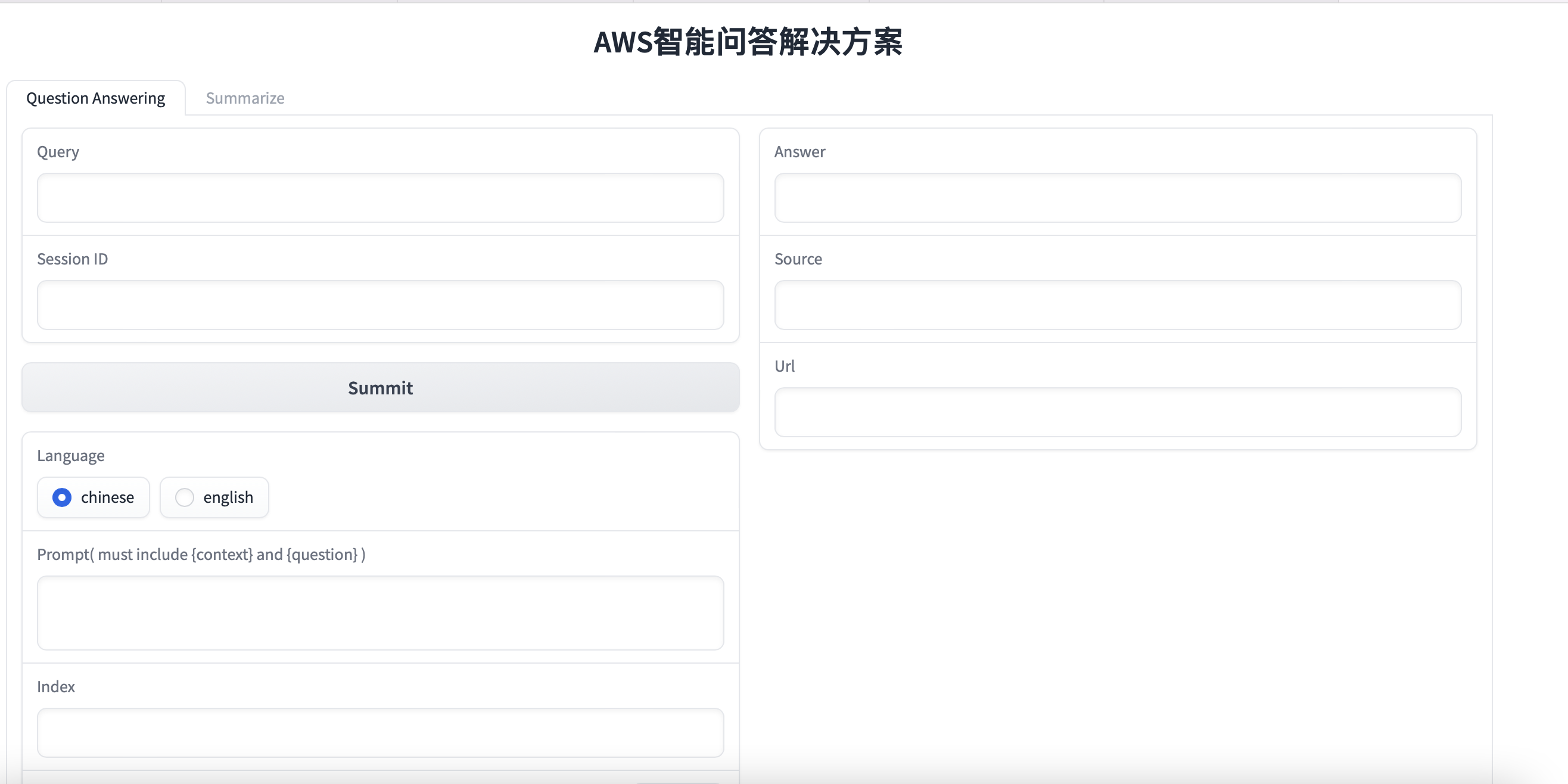Click the Answer label text

[x=799, y=151]
